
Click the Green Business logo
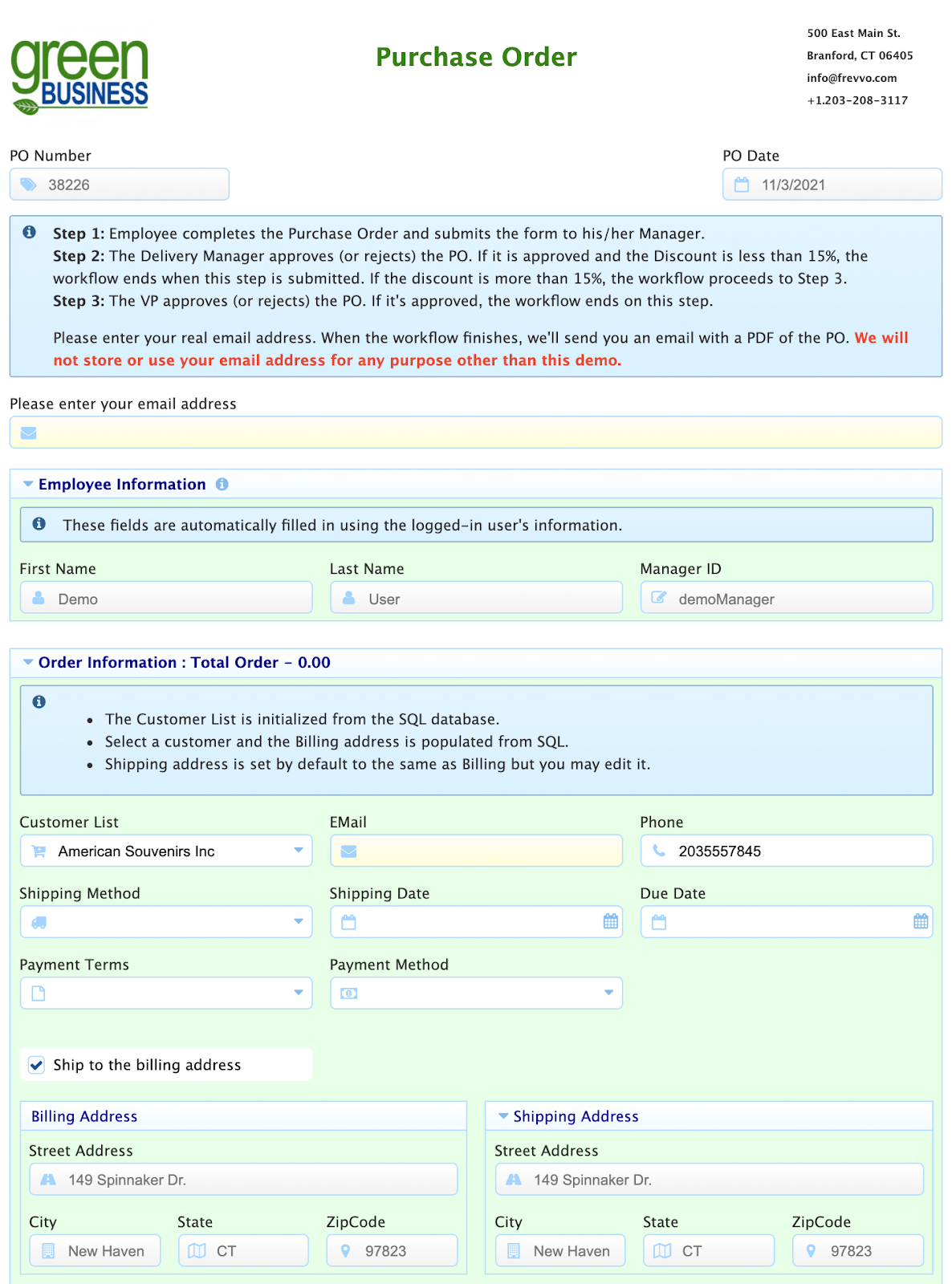click(79, 76)
